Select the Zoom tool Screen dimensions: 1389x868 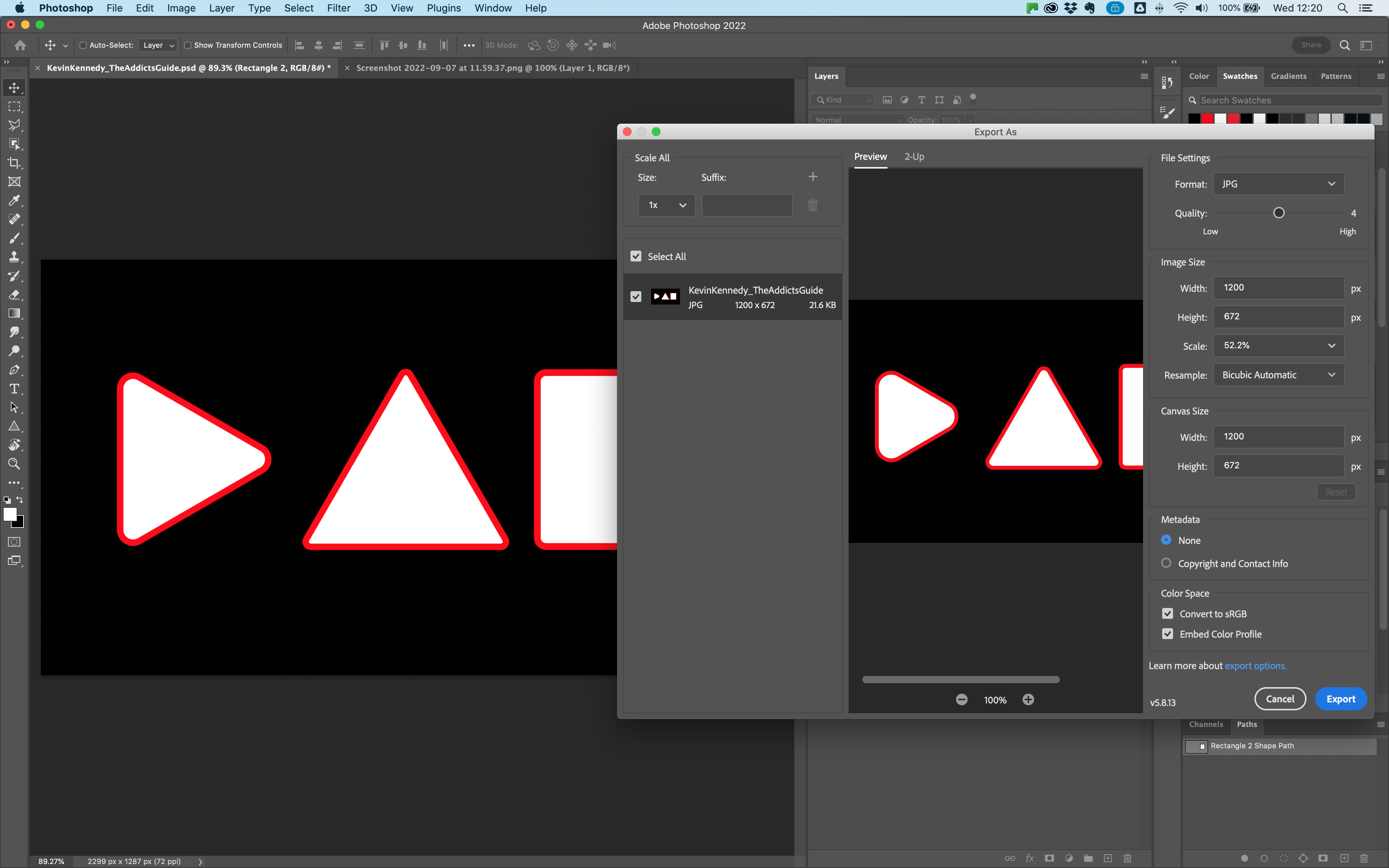coord(14,464)
